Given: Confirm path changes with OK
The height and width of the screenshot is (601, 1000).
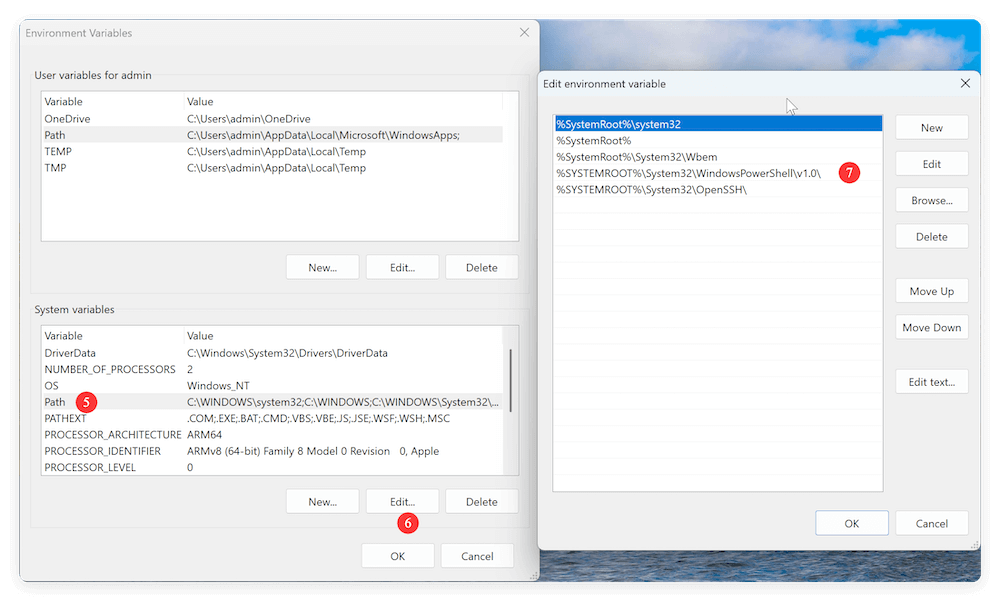Looking at the screenshot, I should pos(852,522).
